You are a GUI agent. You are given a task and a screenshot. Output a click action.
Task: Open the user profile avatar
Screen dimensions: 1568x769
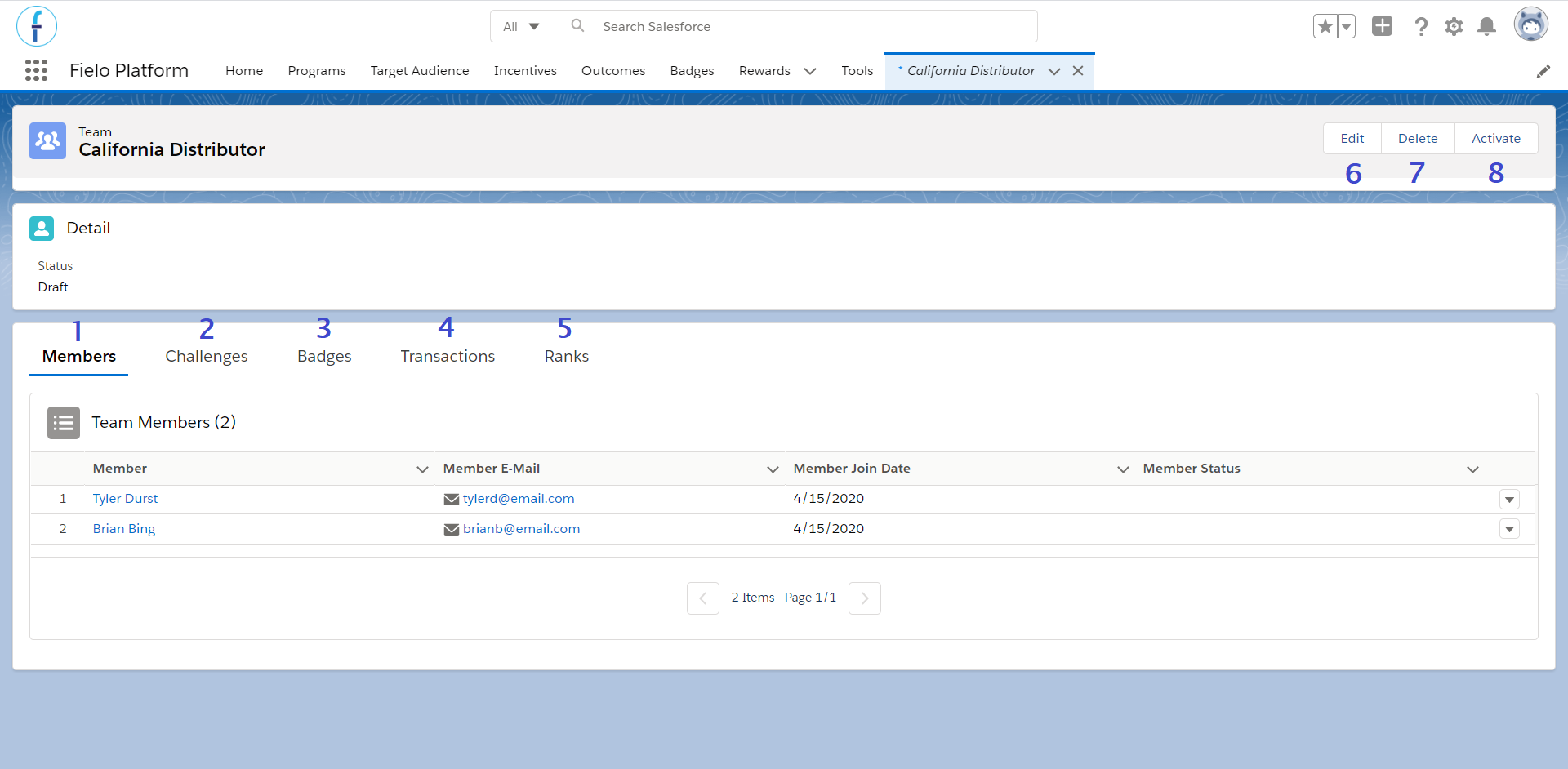[1531, 25]
